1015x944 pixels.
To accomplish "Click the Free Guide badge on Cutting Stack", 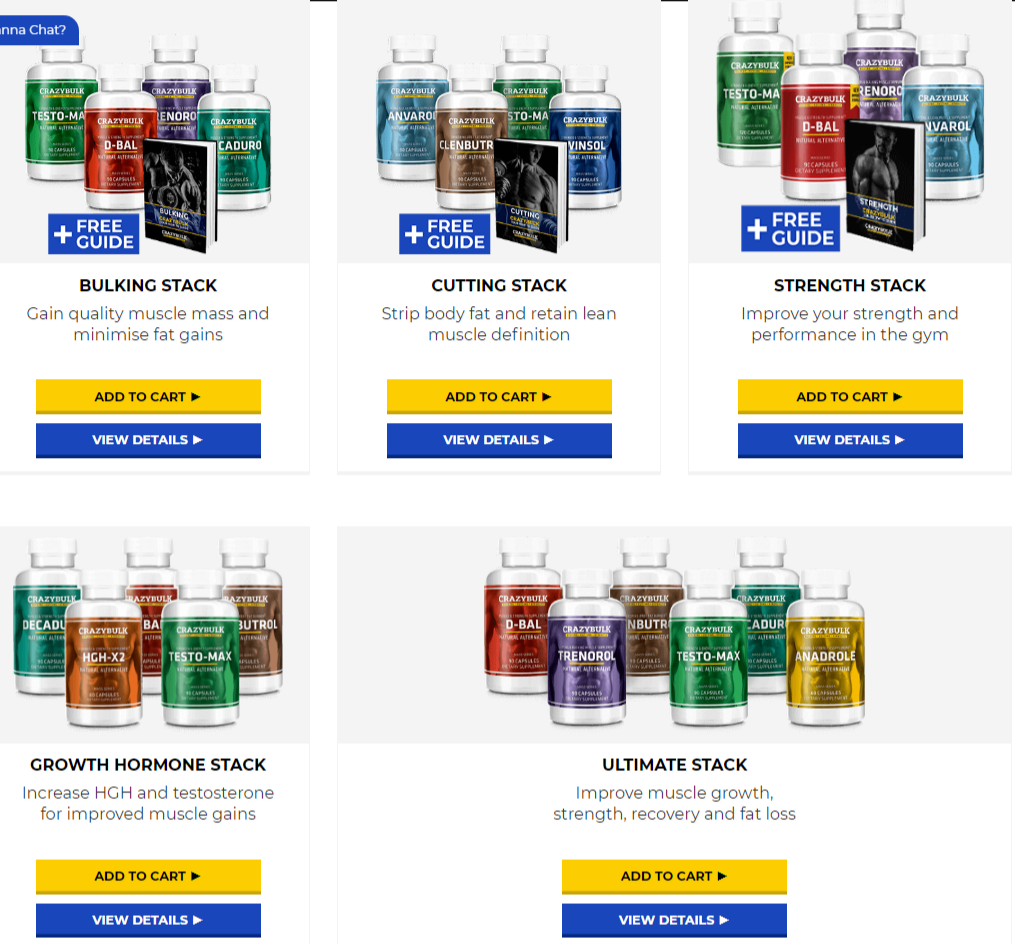I will (444, 234).
